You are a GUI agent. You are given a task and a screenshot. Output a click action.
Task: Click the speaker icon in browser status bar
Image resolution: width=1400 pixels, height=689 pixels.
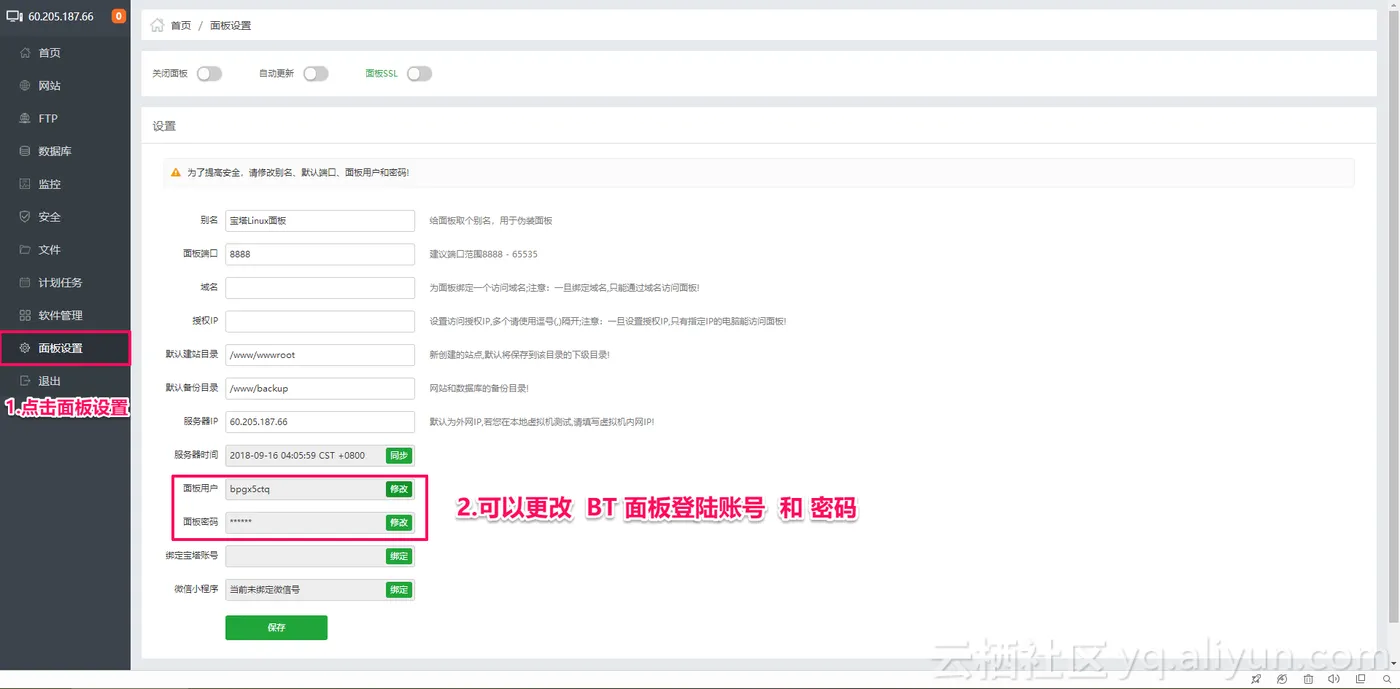click(1334, 679)
